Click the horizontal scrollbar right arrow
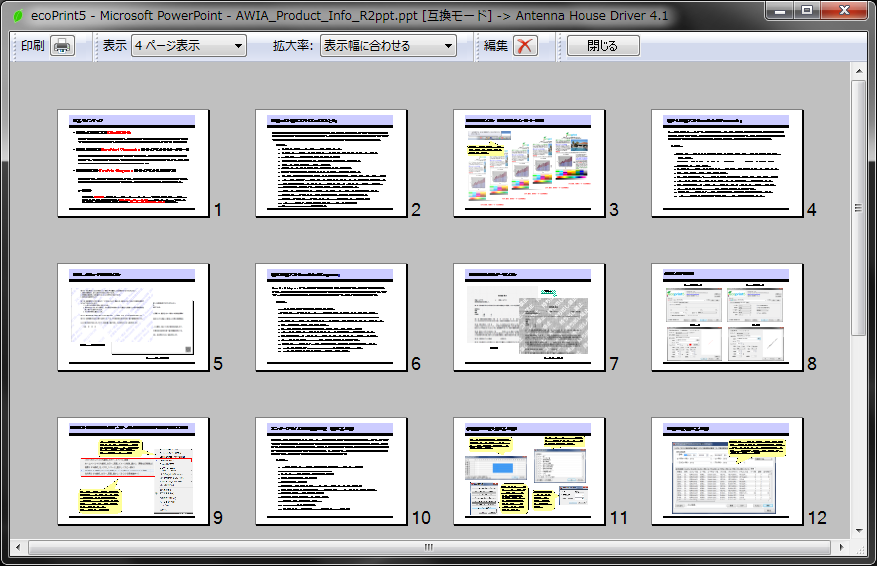877x566 pixels. pos(842,547)
